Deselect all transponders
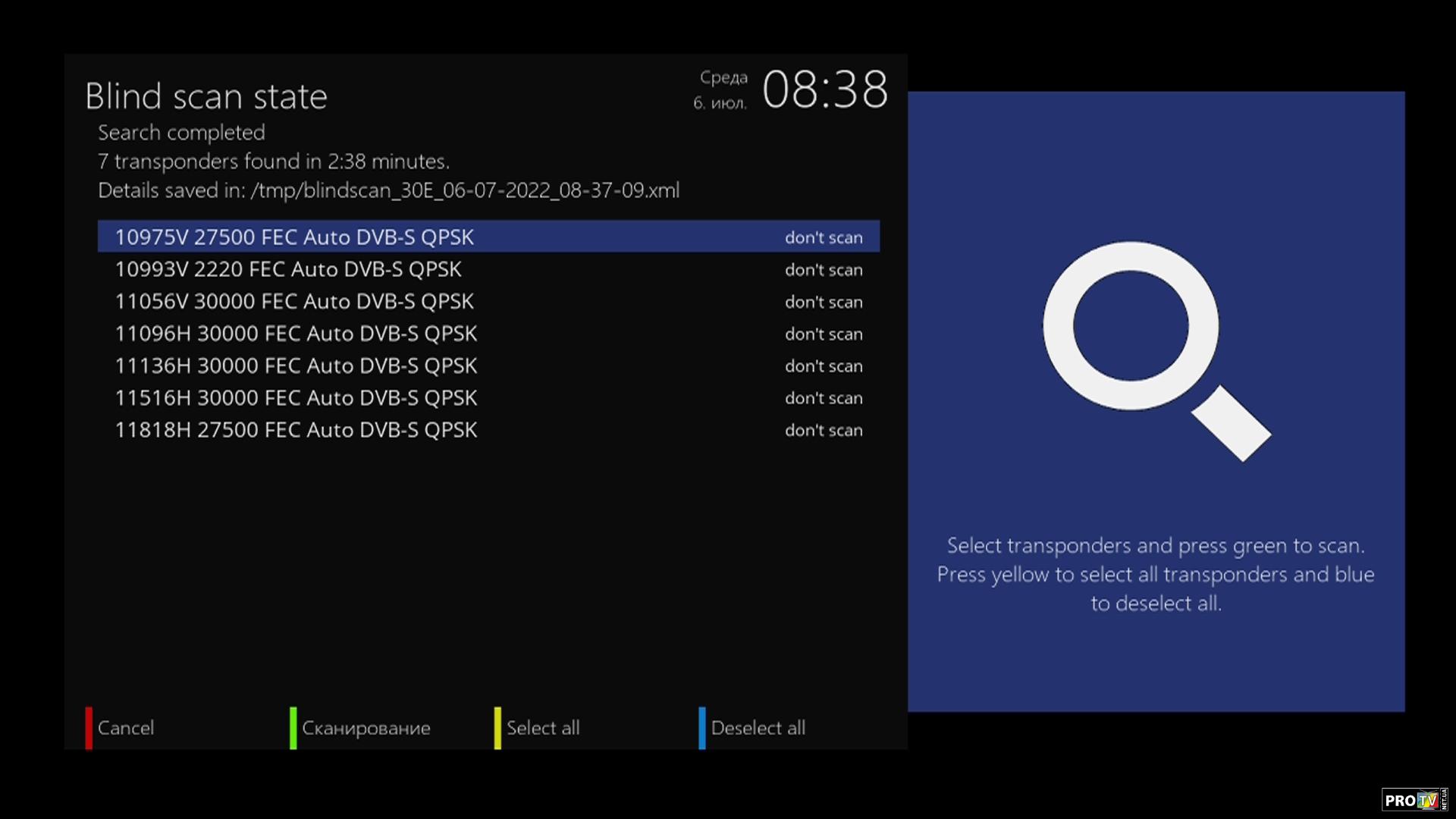1456x819 pixels. pyautogui.click(x=758, y=728)
